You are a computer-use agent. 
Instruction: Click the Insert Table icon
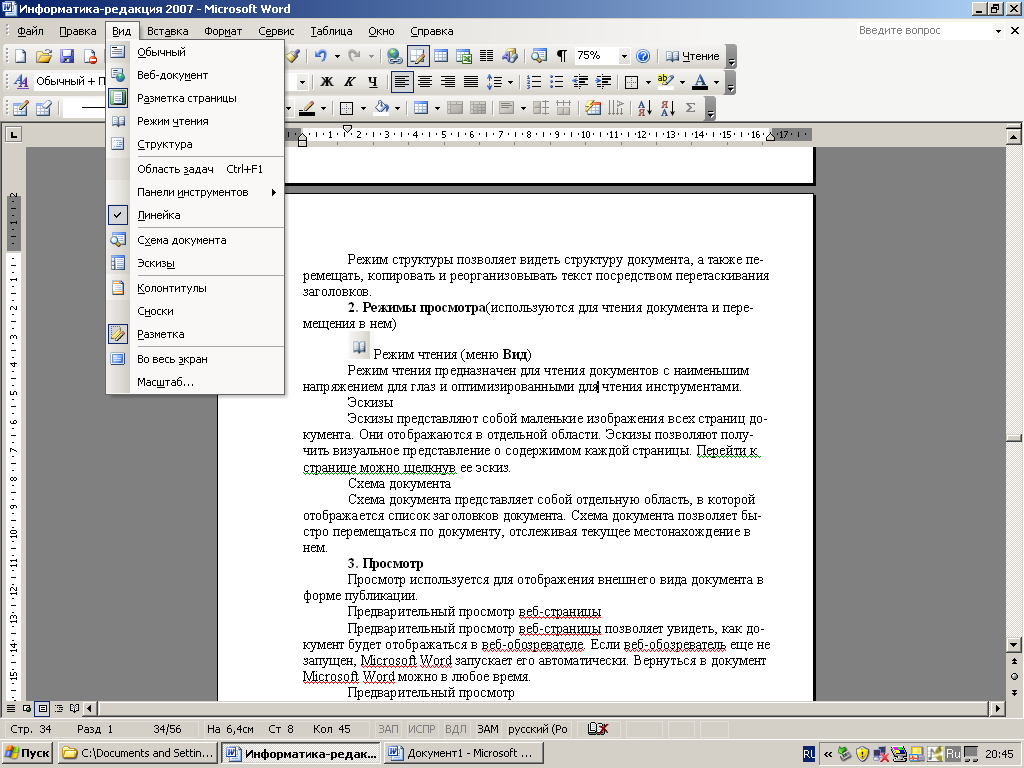click(441, 56)
